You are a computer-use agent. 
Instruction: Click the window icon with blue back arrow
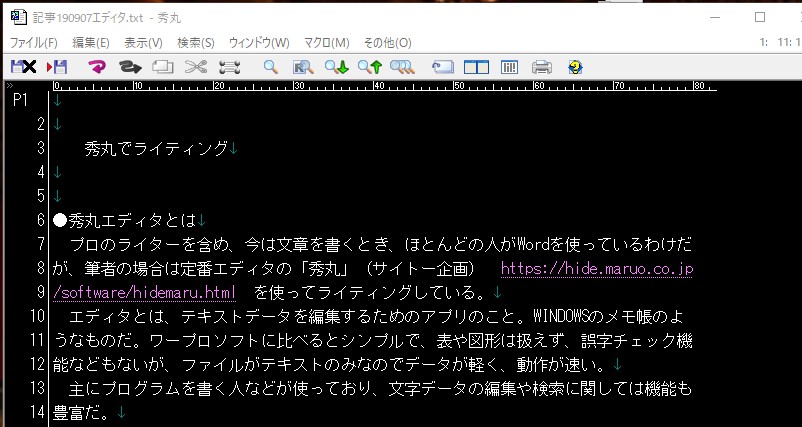pyautogui.click(x=443, y=66)
